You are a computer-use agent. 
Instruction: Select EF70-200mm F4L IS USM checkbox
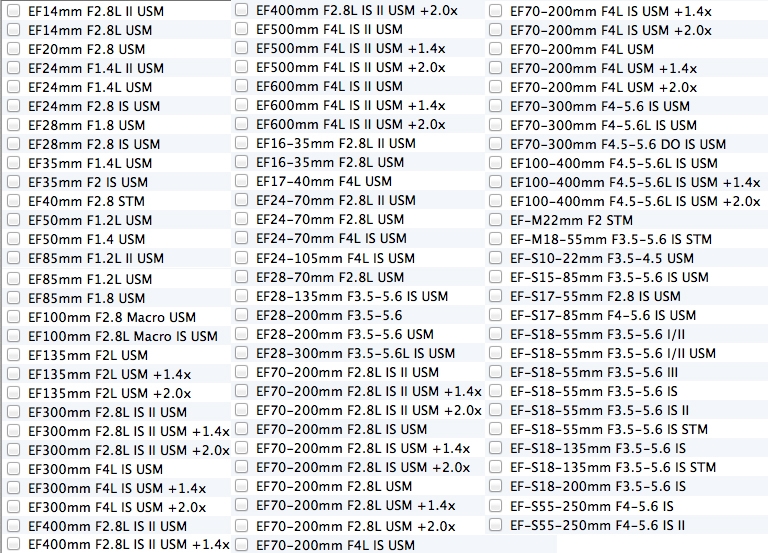point(241,544)
